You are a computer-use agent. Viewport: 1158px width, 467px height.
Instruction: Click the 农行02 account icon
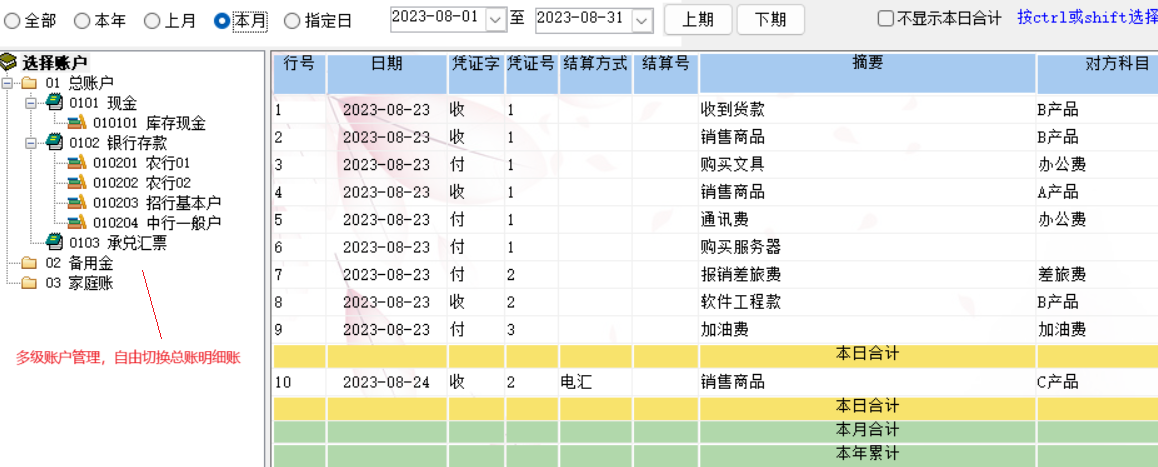click(x=78, y=182)
